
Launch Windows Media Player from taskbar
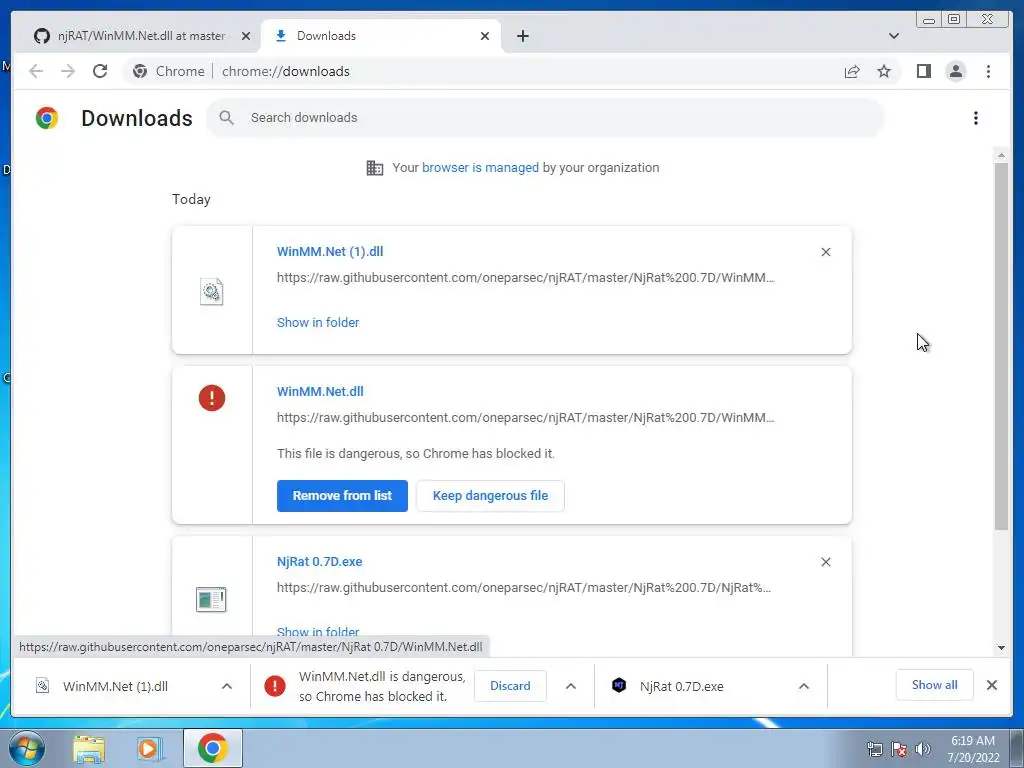coord(150,749)
